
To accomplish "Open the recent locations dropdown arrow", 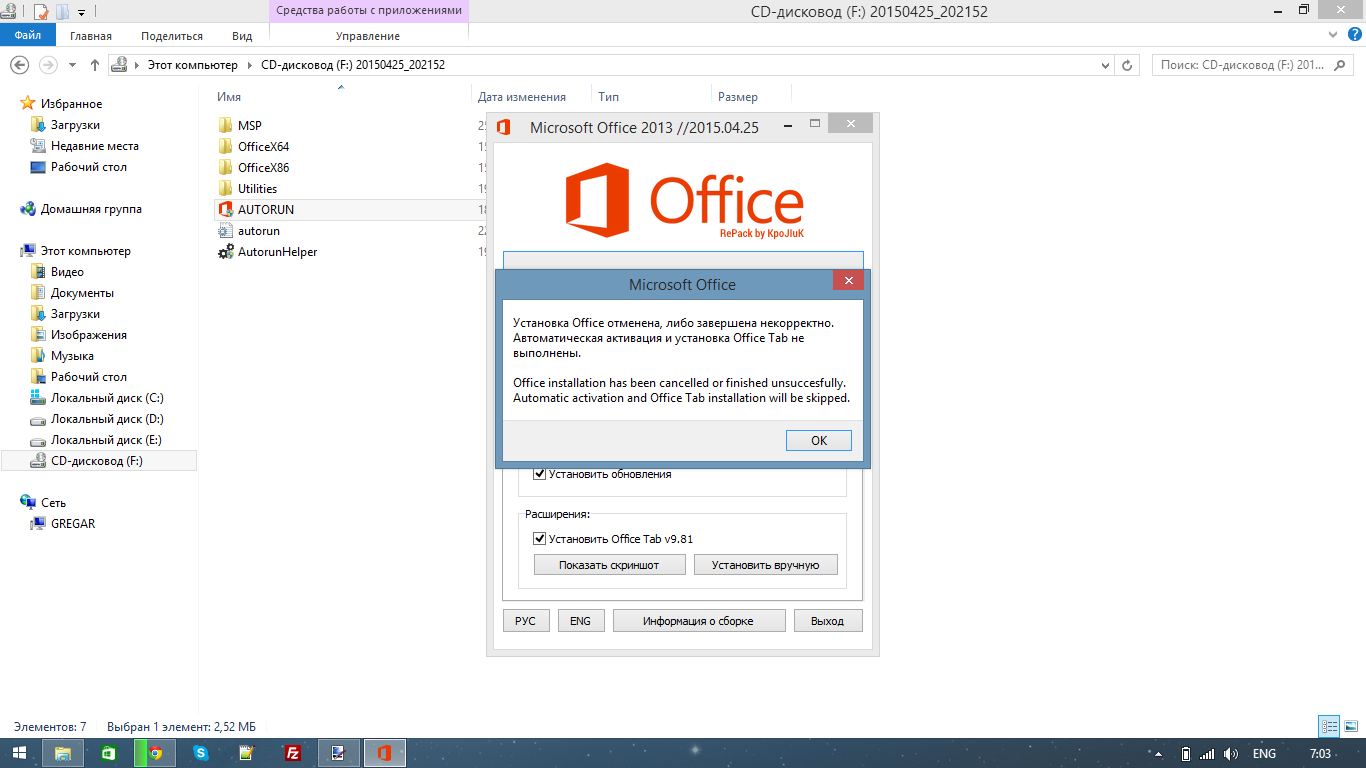I will 72,65.
